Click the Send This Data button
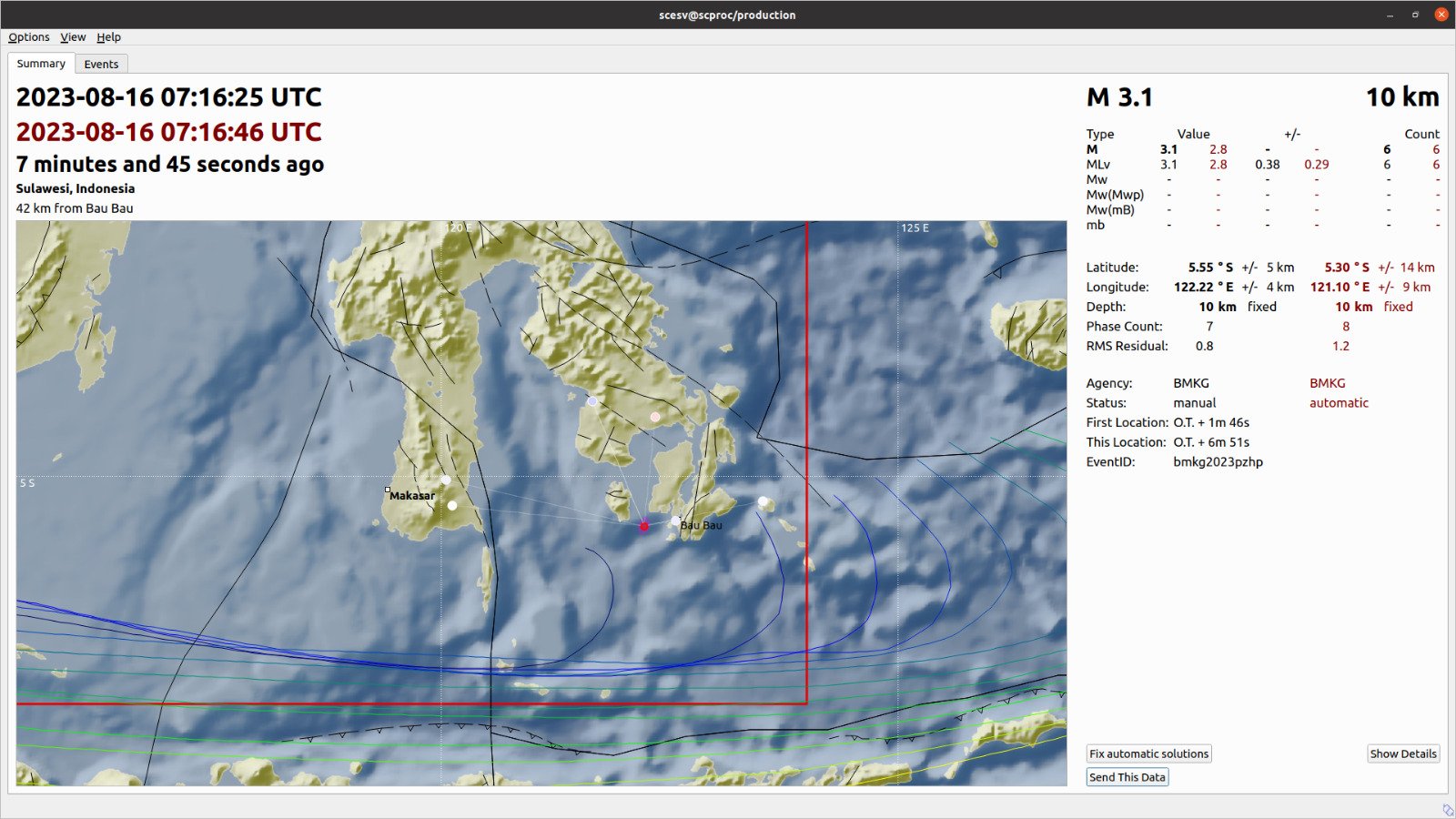This screenshot has width=1456, height=819. click(x=1127, y=776)
